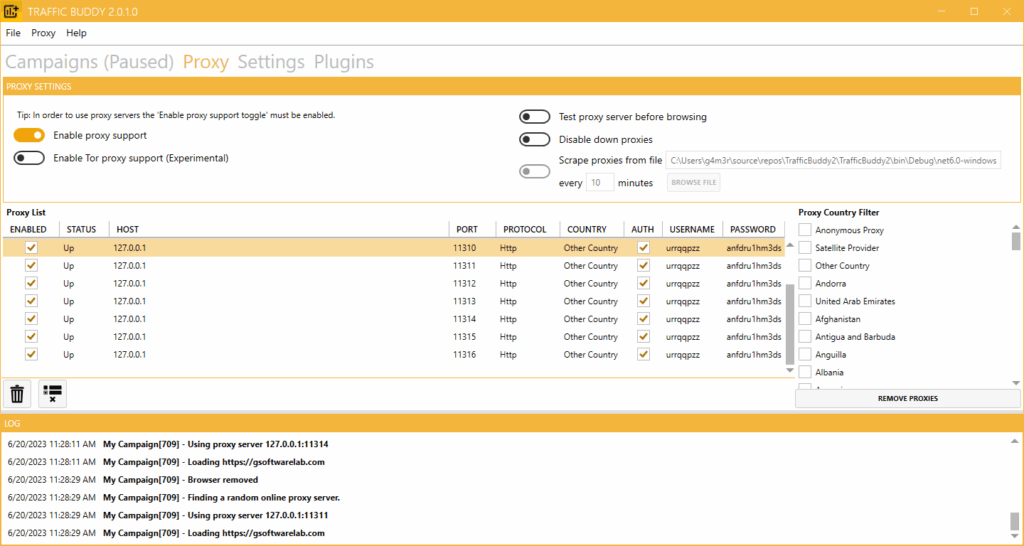This screenshot has width=1024, height=546.
Task: Enable Test proxy server before browsing
Action: click(x=535, y=117)
